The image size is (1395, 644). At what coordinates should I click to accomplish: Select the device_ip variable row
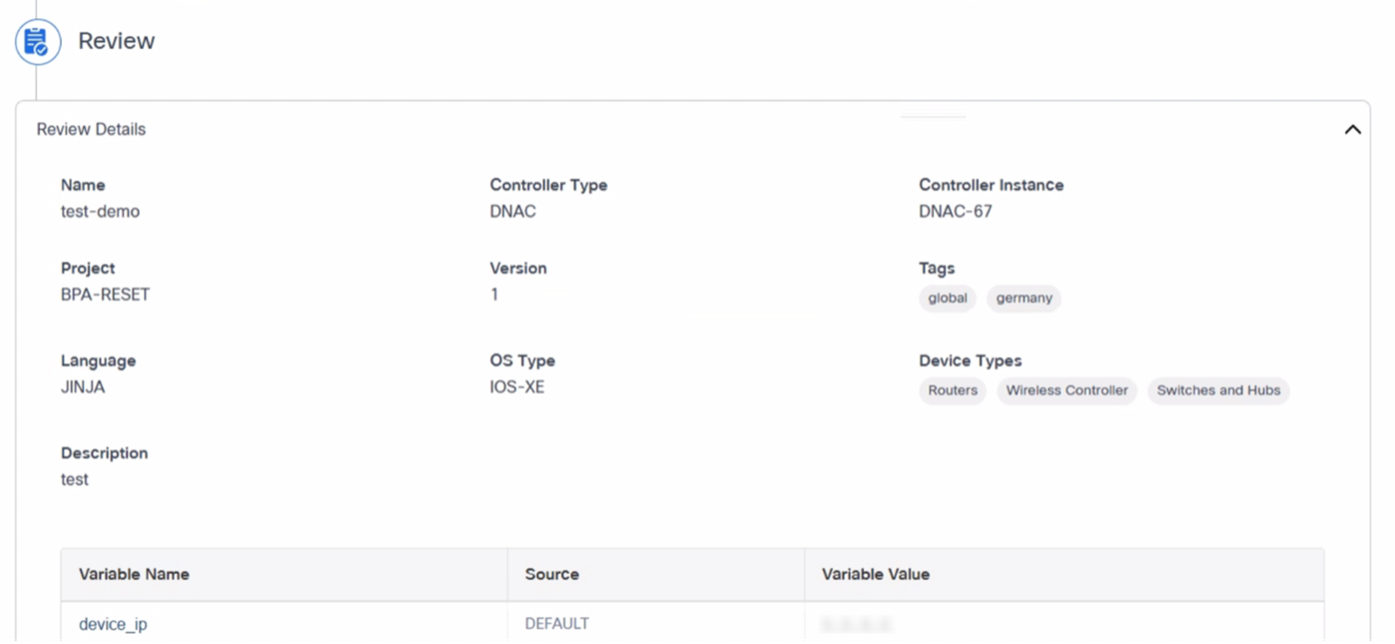click(x=113, y=624)
